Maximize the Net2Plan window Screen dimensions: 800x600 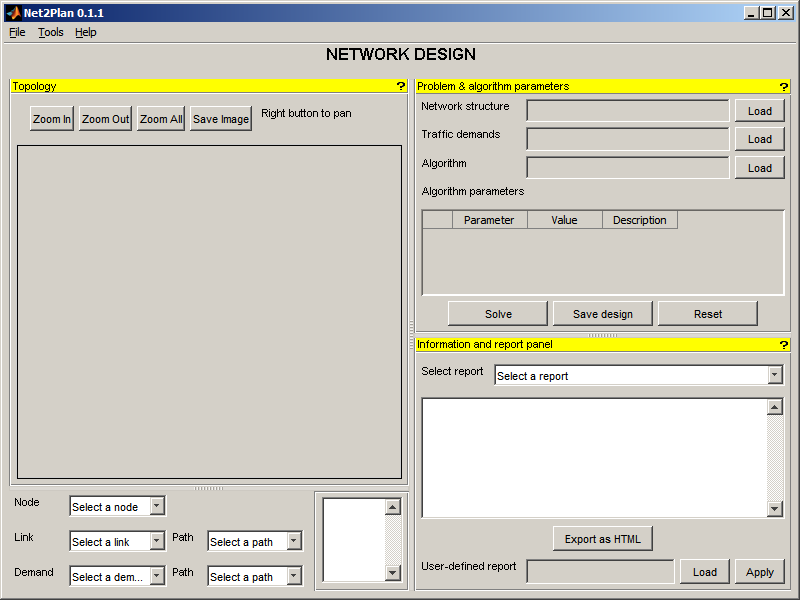click(x=767, y=13)
